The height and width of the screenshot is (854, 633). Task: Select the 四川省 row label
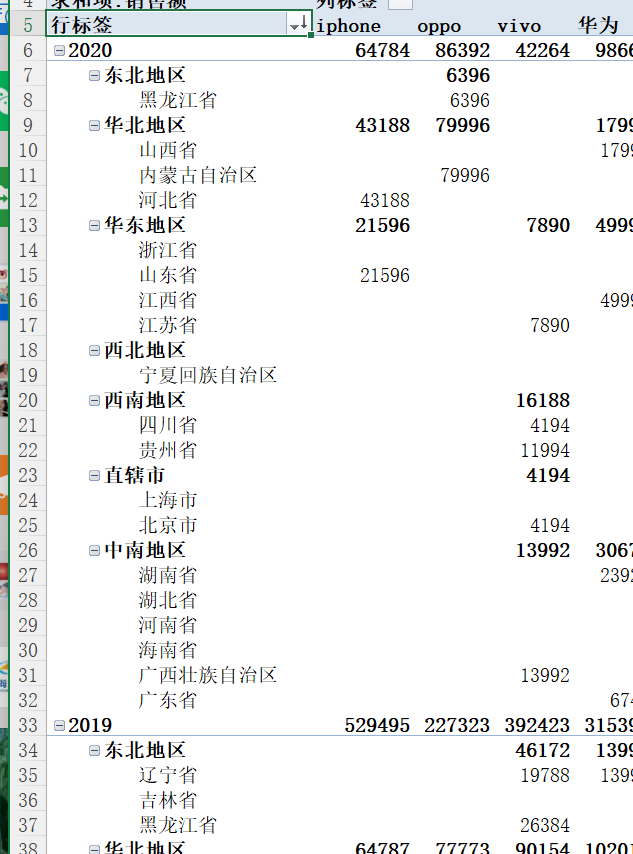pos(167,425)
